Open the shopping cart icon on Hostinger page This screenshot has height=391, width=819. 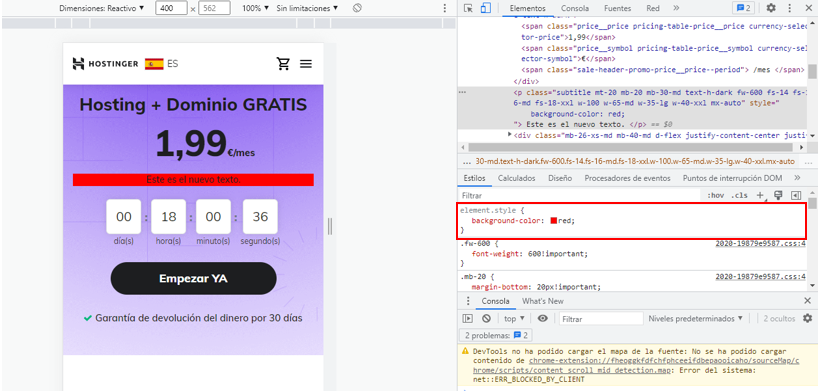point(283,64)
